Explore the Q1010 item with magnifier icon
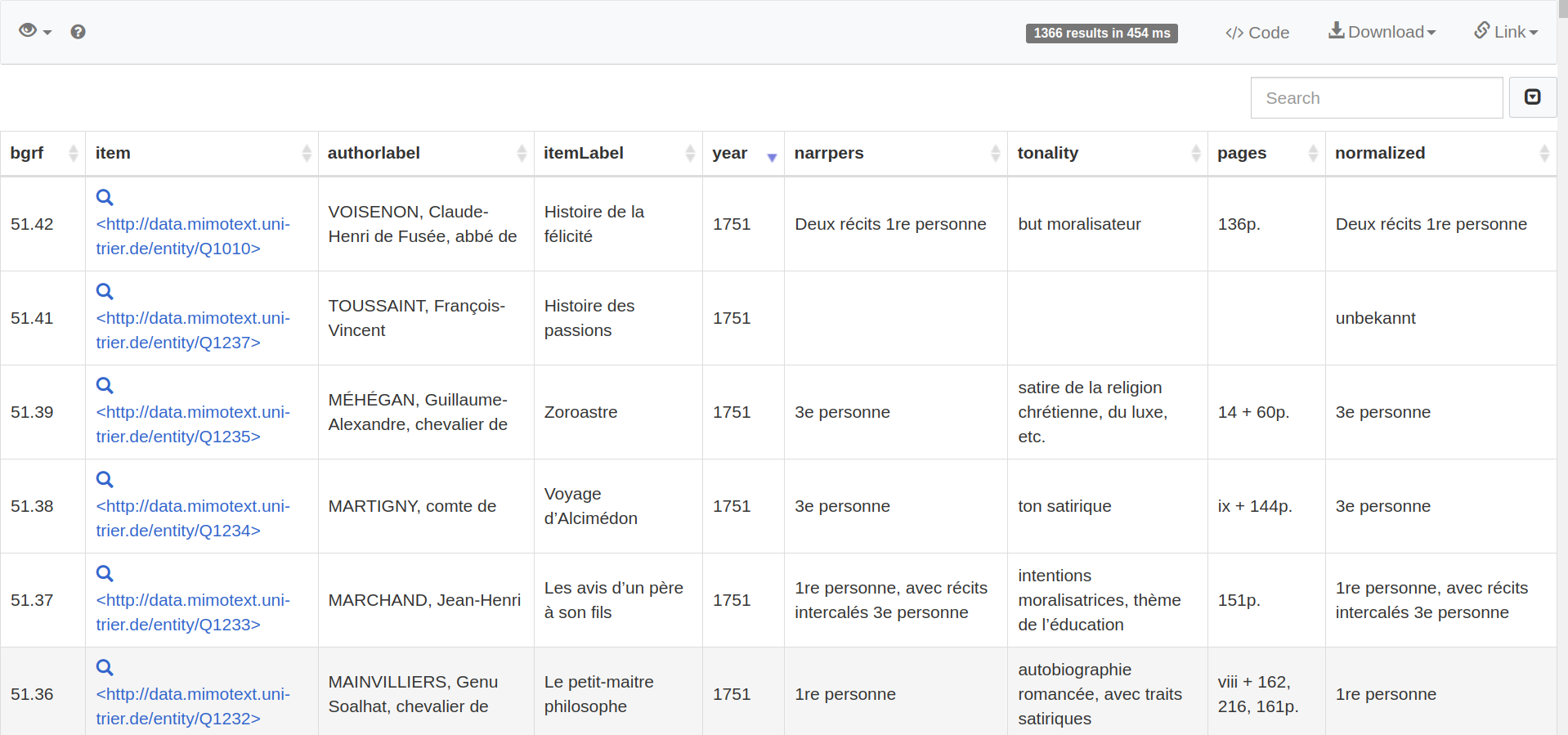This screenshot has width=1568, height=735. click(x=105, y=197)
